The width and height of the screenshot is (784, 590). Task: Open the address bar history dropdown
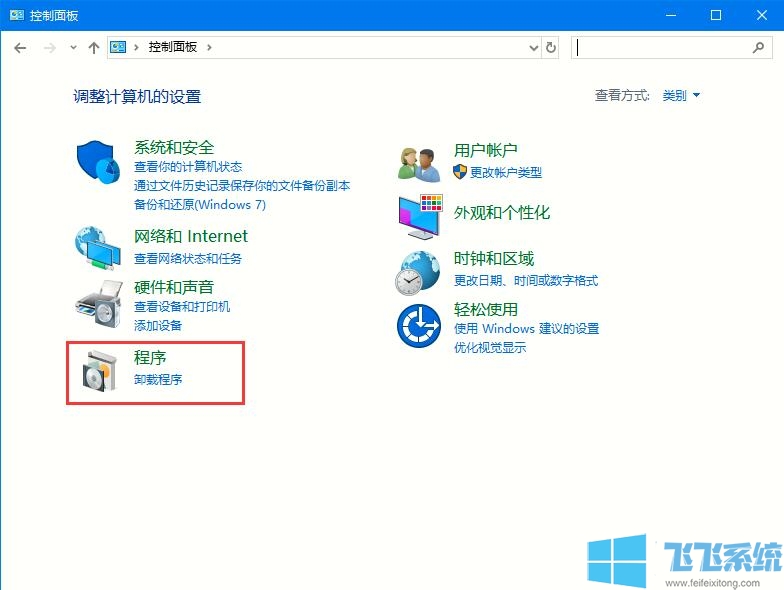point(533,47)
